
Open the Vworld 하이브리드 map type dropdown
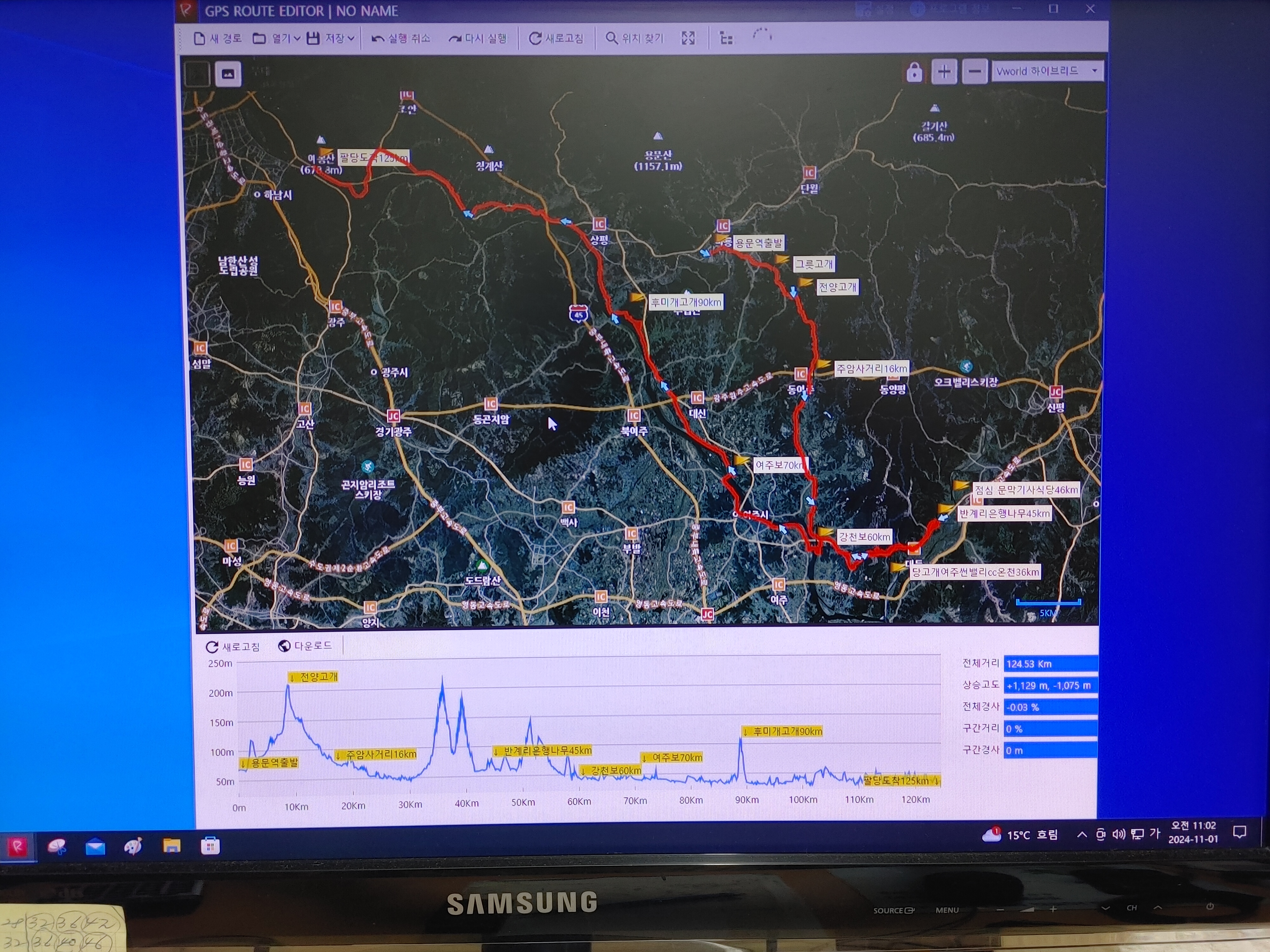coord(1047,71)
